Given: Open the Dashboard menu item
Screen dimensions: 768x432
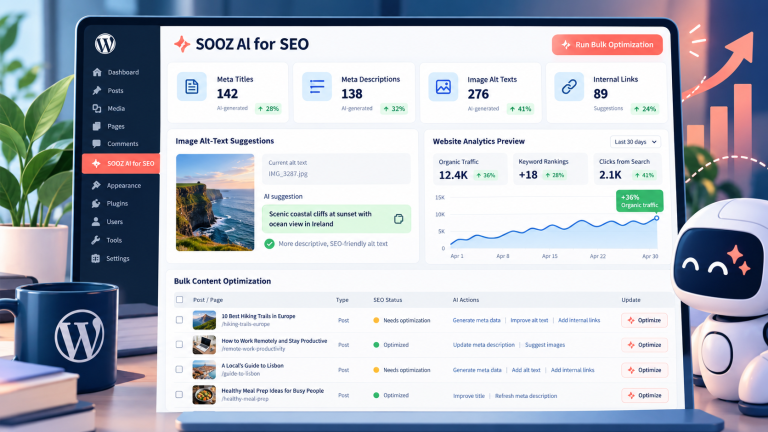Looking at the screenshot, I should [121, 72].
